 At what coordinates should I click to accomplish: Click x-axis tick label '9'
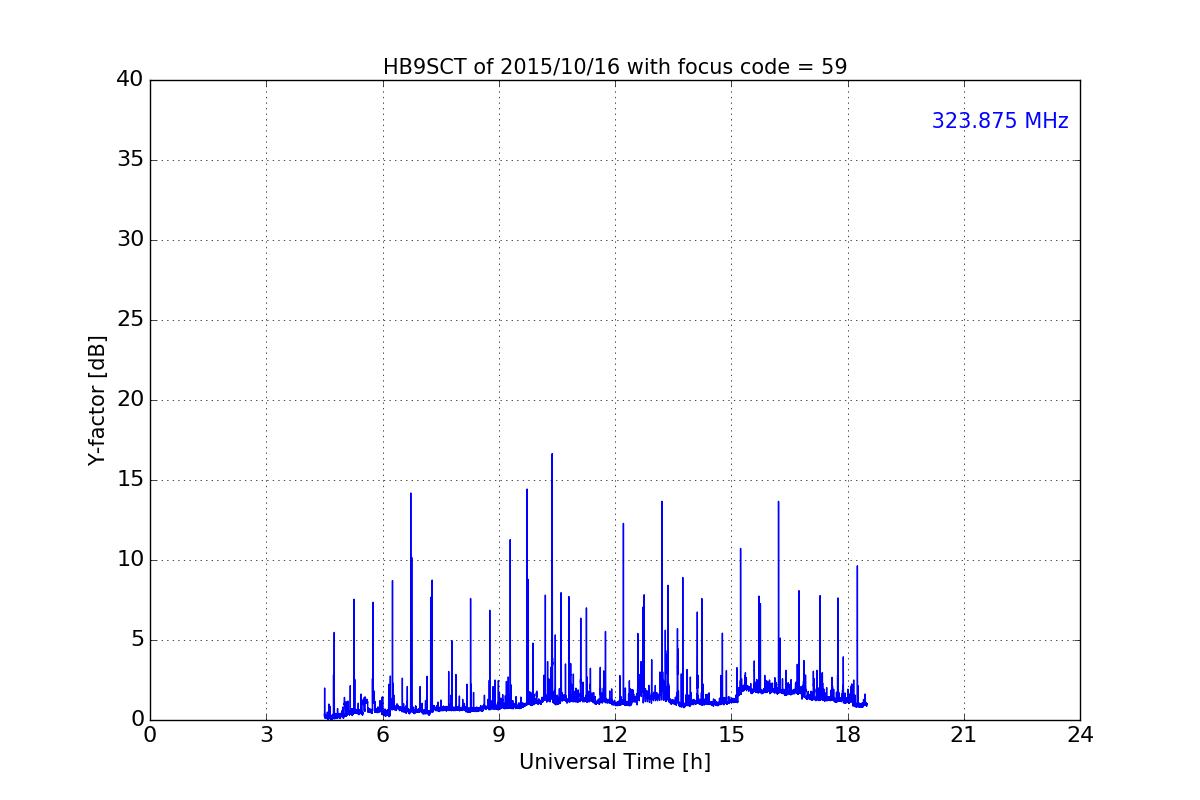(499, 735)
